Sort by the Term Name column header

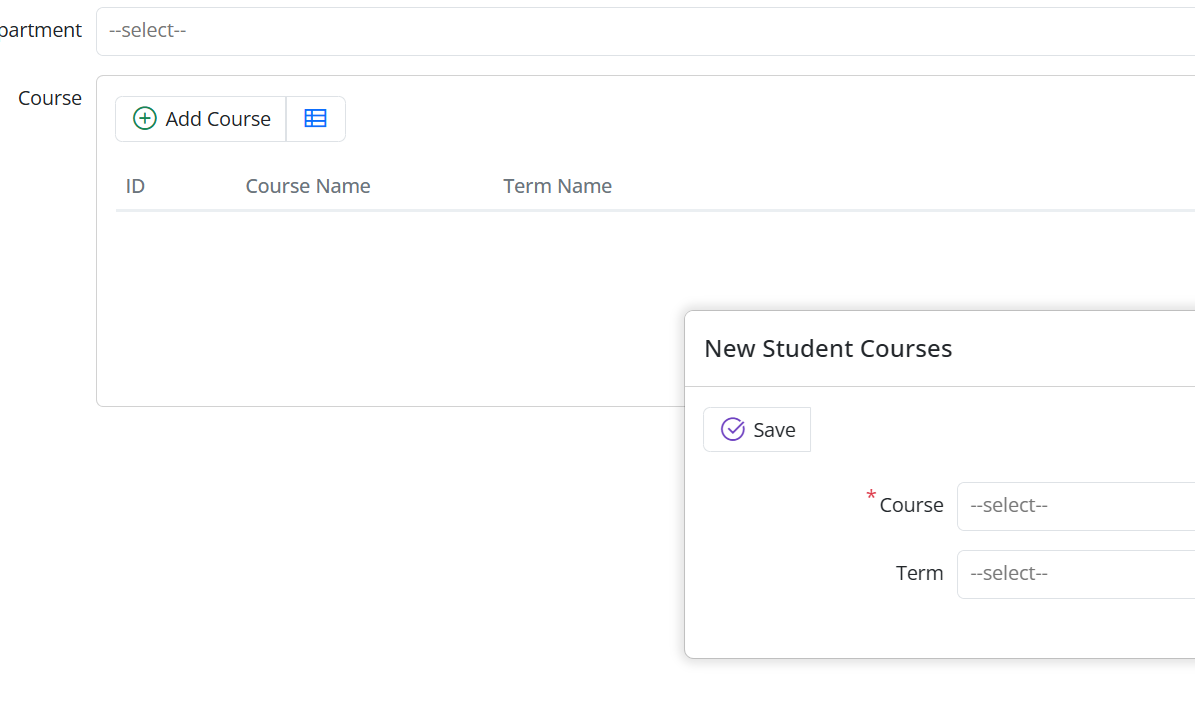tap(557, 186)
